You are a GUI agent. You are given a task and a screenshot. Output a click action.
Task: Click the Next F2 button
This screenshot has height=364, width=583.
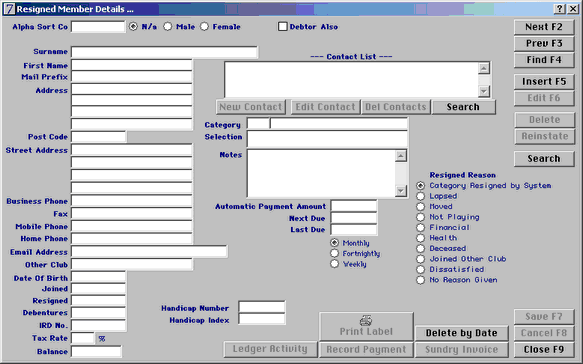(x=544, y=27)
